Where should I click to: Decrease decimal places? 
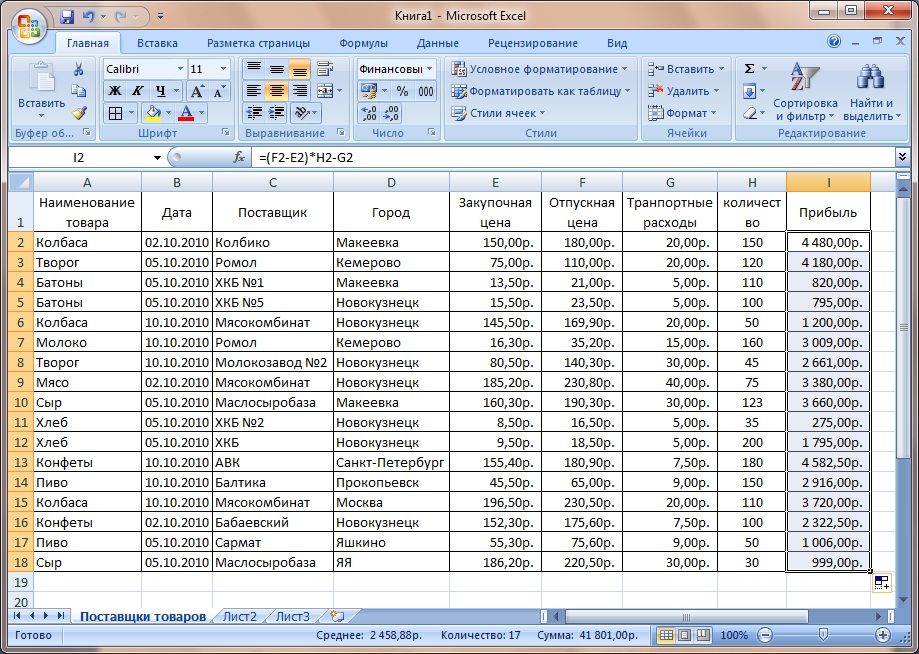pyautogui.click(x=391, y=113)
